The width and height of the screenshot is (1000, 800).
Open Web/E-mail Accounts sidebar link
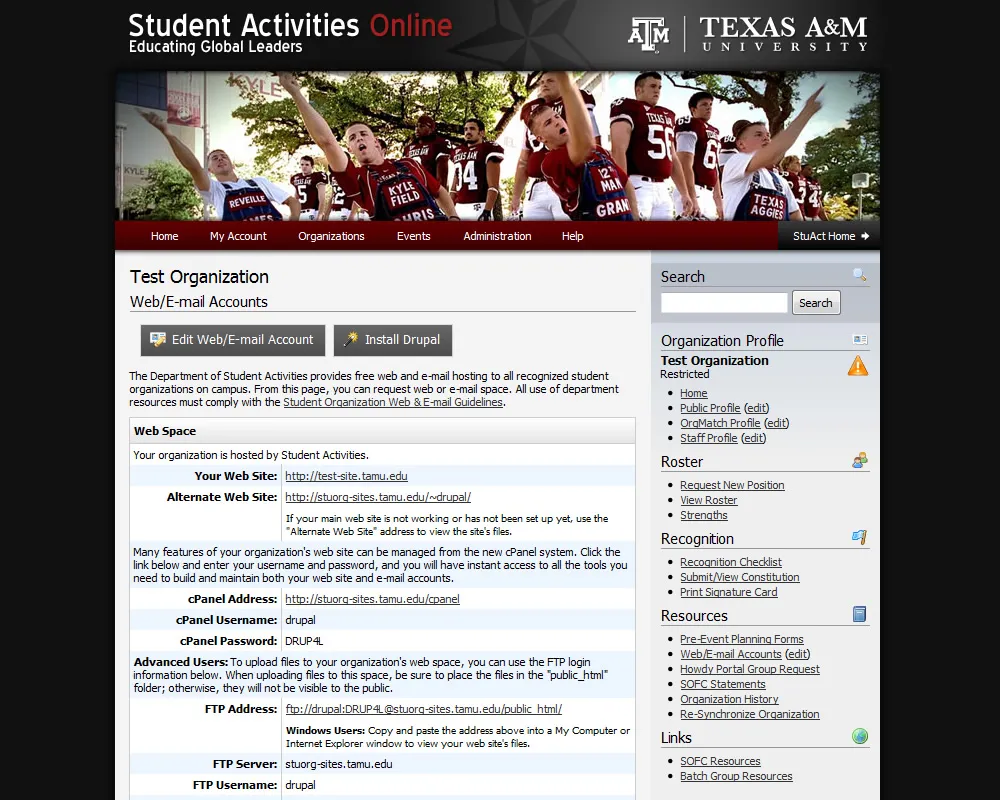731,654
